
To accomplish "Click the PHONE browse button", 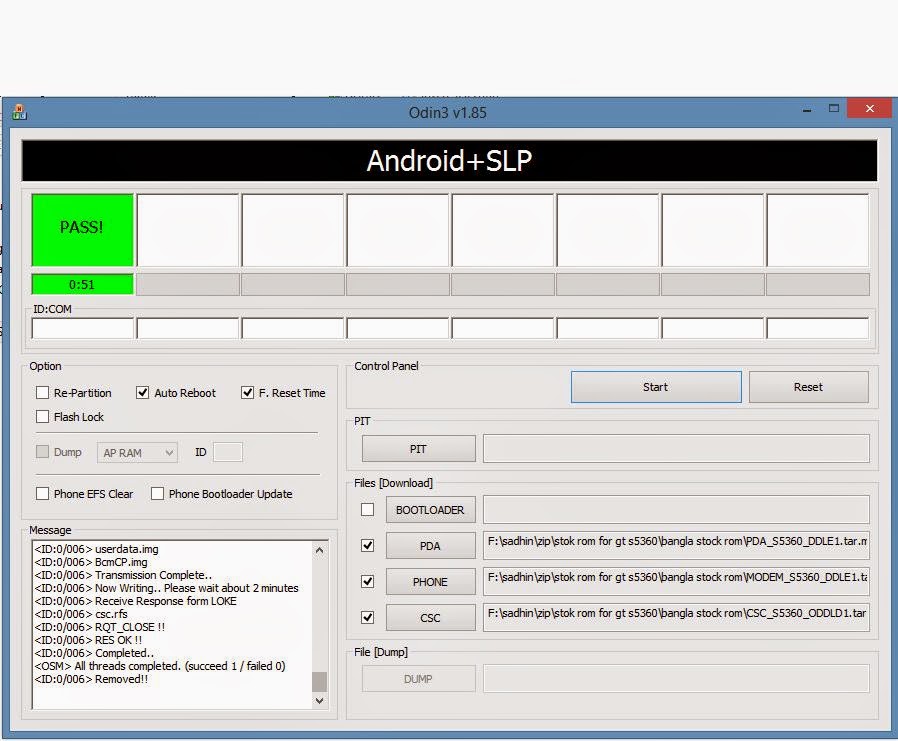I will [431, 582].
